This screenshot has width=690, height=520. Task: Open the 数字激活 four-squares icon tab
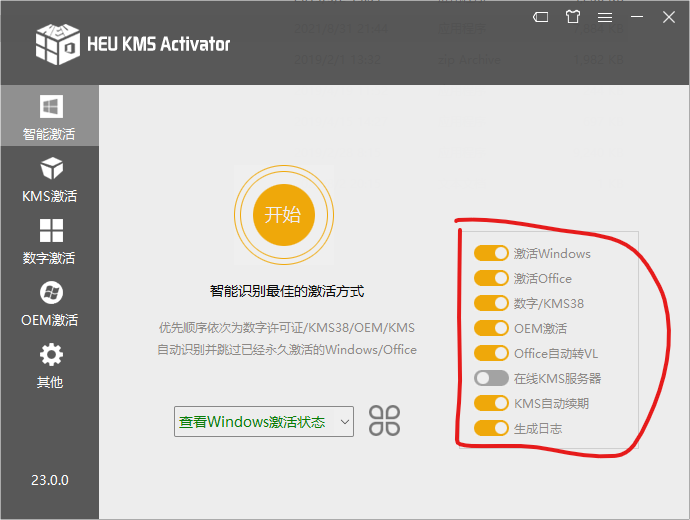pyautogui.click(x=50, y=241)
